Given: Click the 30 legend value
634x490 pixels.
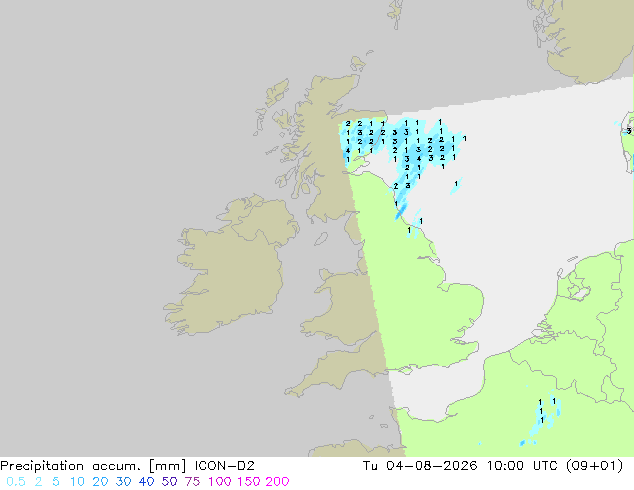Looking at the screenshot, I should coord(123,482).
